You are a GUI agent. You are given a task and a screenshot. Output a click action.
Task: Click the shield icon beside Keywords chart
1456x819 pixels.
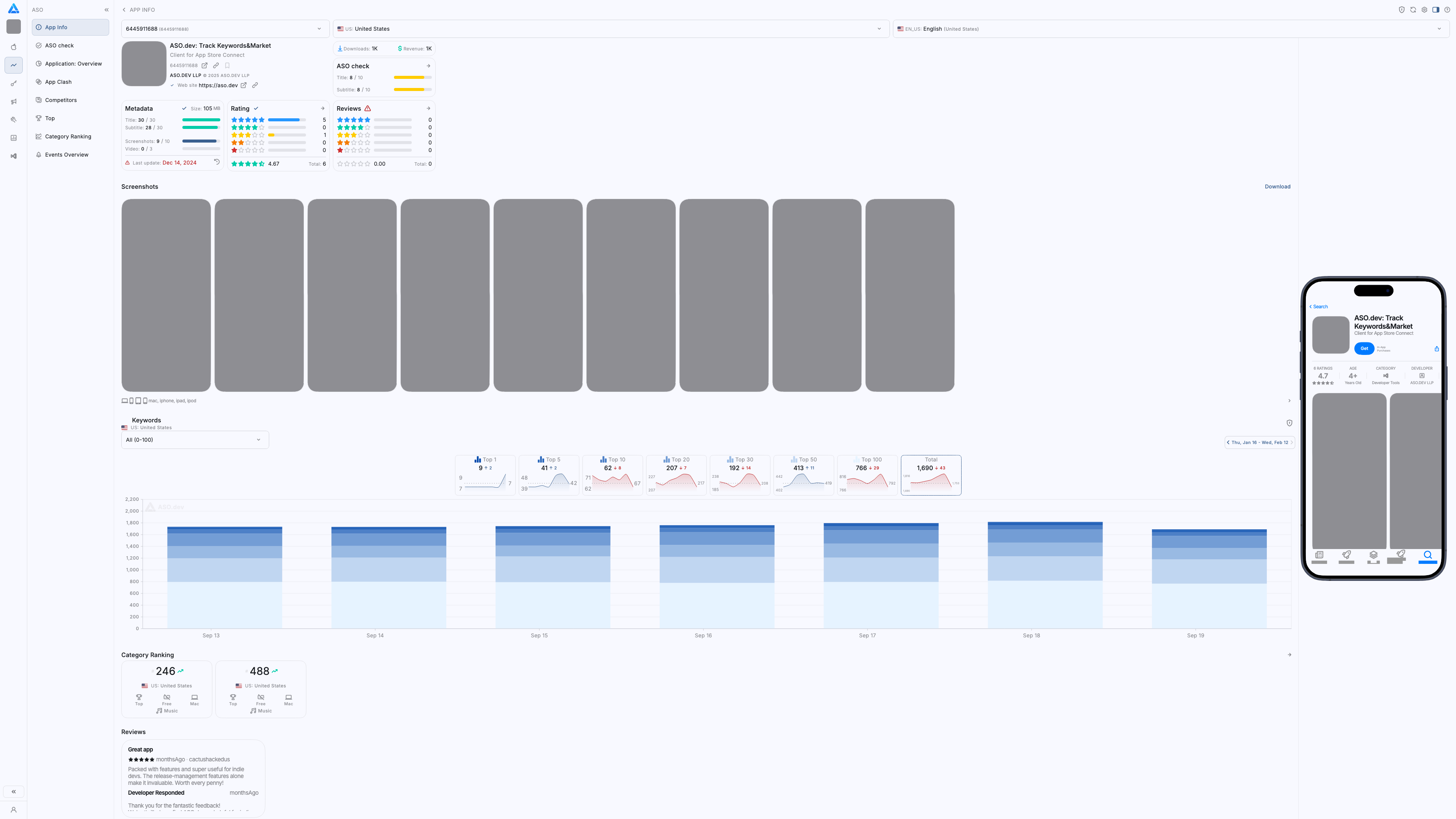pos(1289,423)
